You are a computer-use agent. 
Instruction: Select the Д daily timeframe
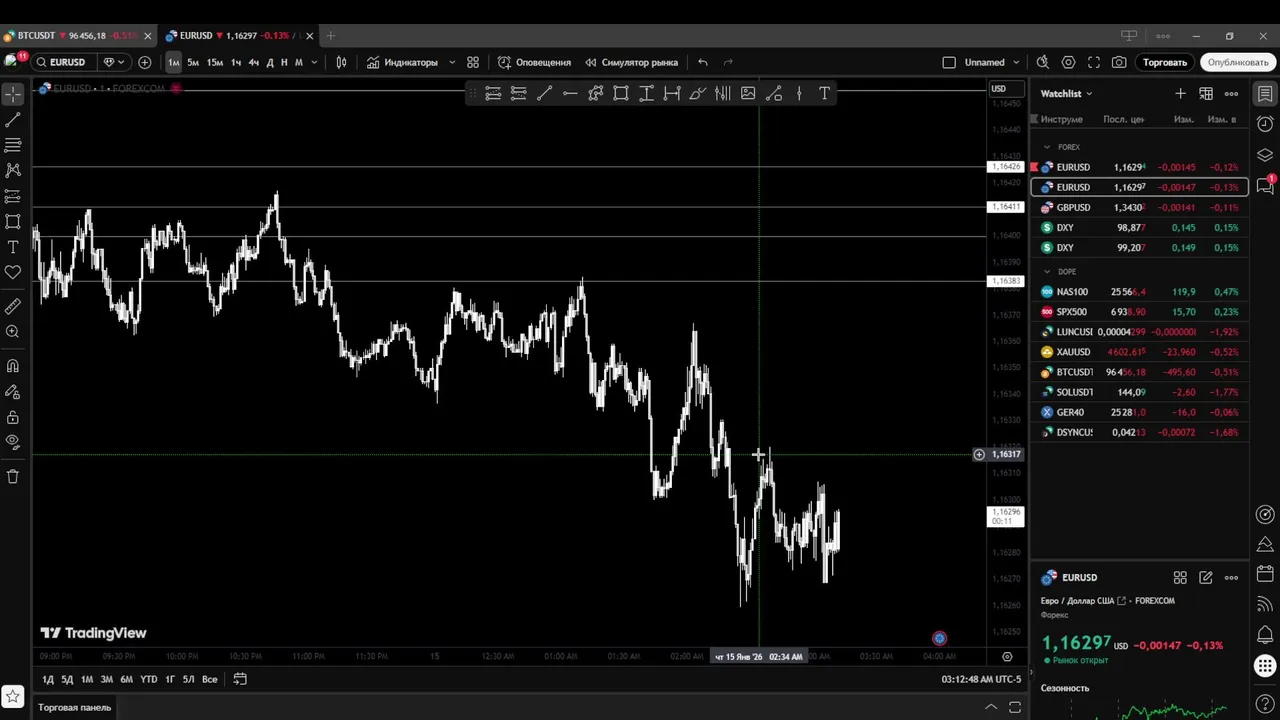click(270, 62)
